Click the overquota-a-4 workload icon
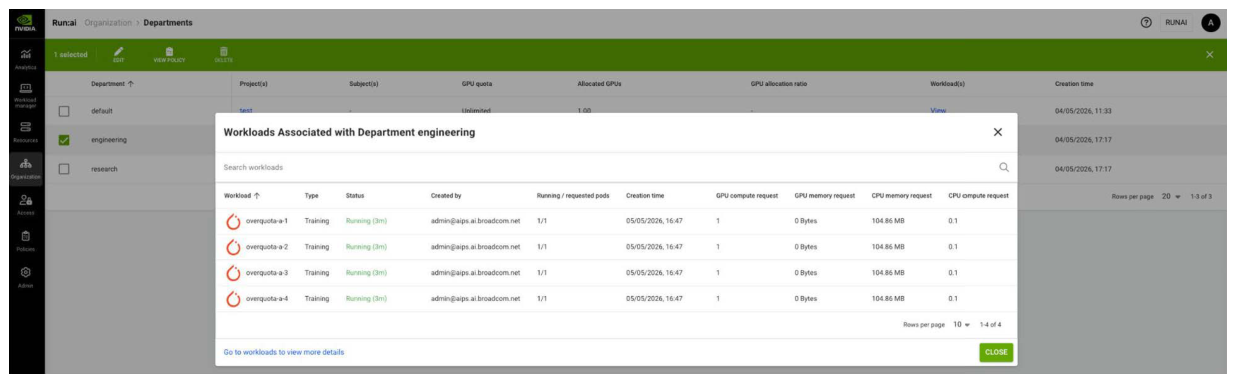The width and height of the screenshot is (1236, 383). (x=233, y=298)
